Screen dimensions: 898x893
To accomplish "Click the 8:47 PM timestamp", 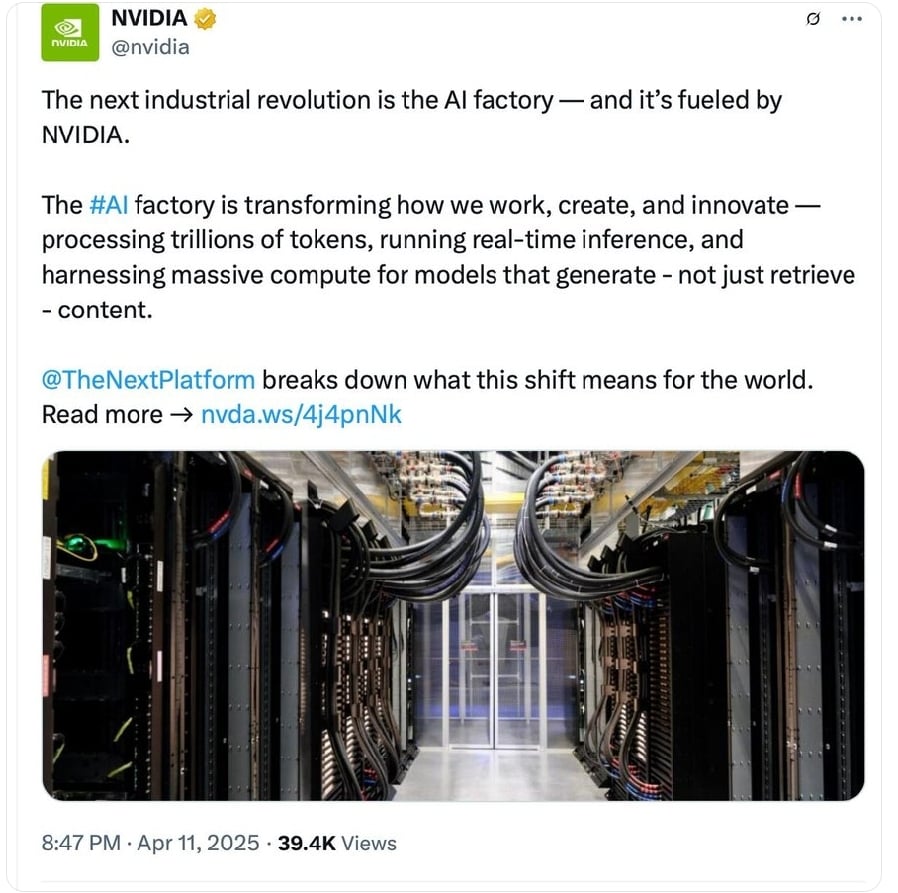I will 80,843.
